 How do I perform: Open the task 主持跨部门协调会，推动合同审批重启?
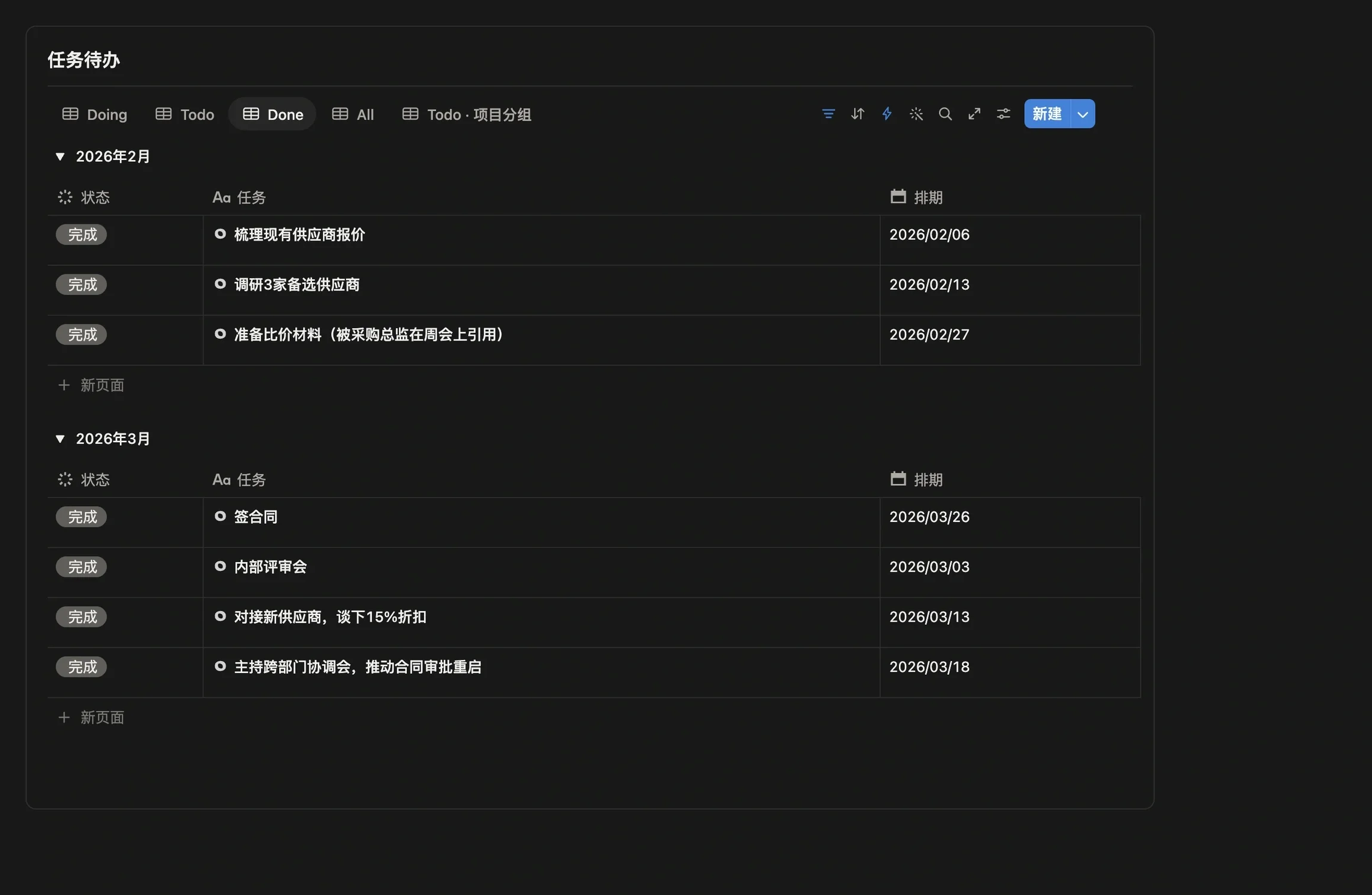pyautogui.click(x=358, y=667)
